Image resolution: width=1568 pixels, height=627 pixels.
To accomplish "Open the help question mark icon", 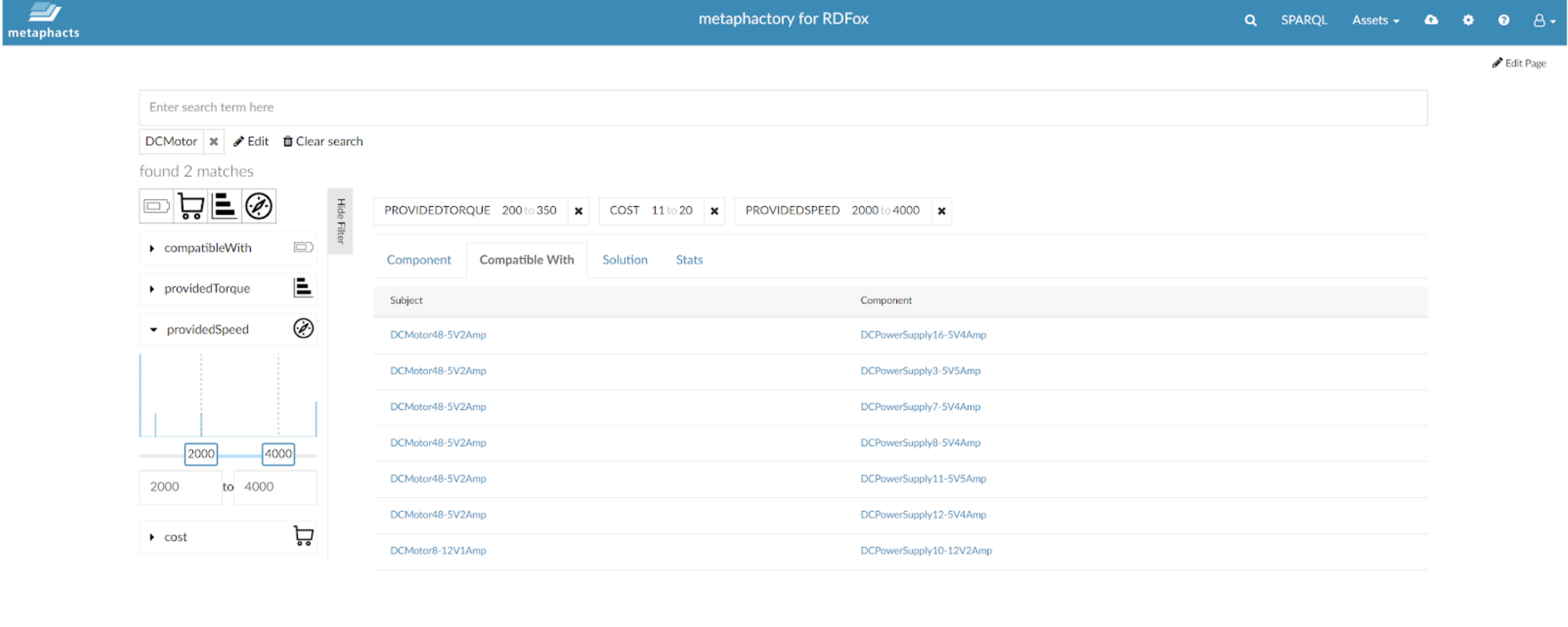I will pyautogui.click(x=1504, y=20).
